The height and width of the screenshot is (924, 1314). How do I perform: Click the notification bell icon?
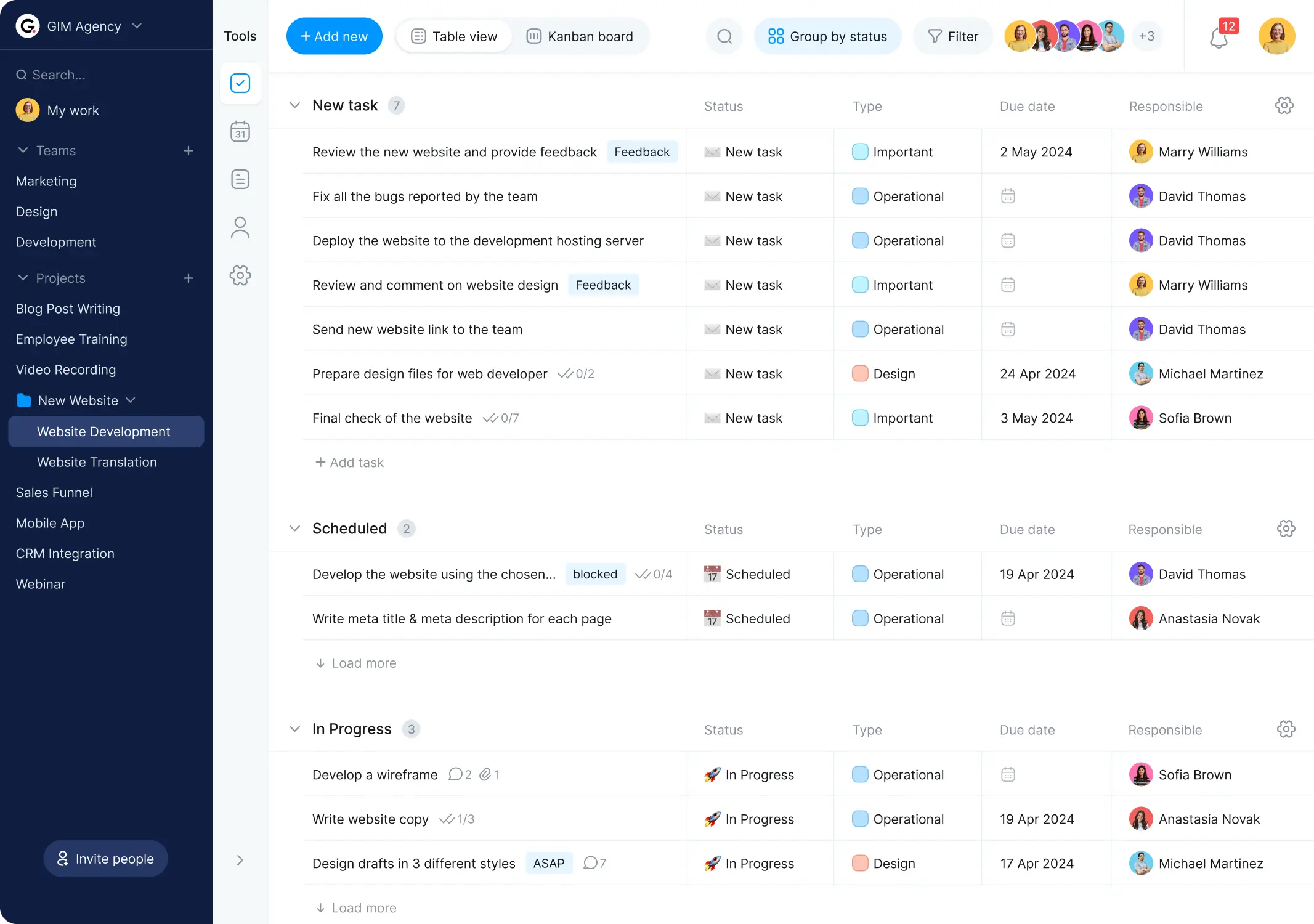(x=1219, y=36)
